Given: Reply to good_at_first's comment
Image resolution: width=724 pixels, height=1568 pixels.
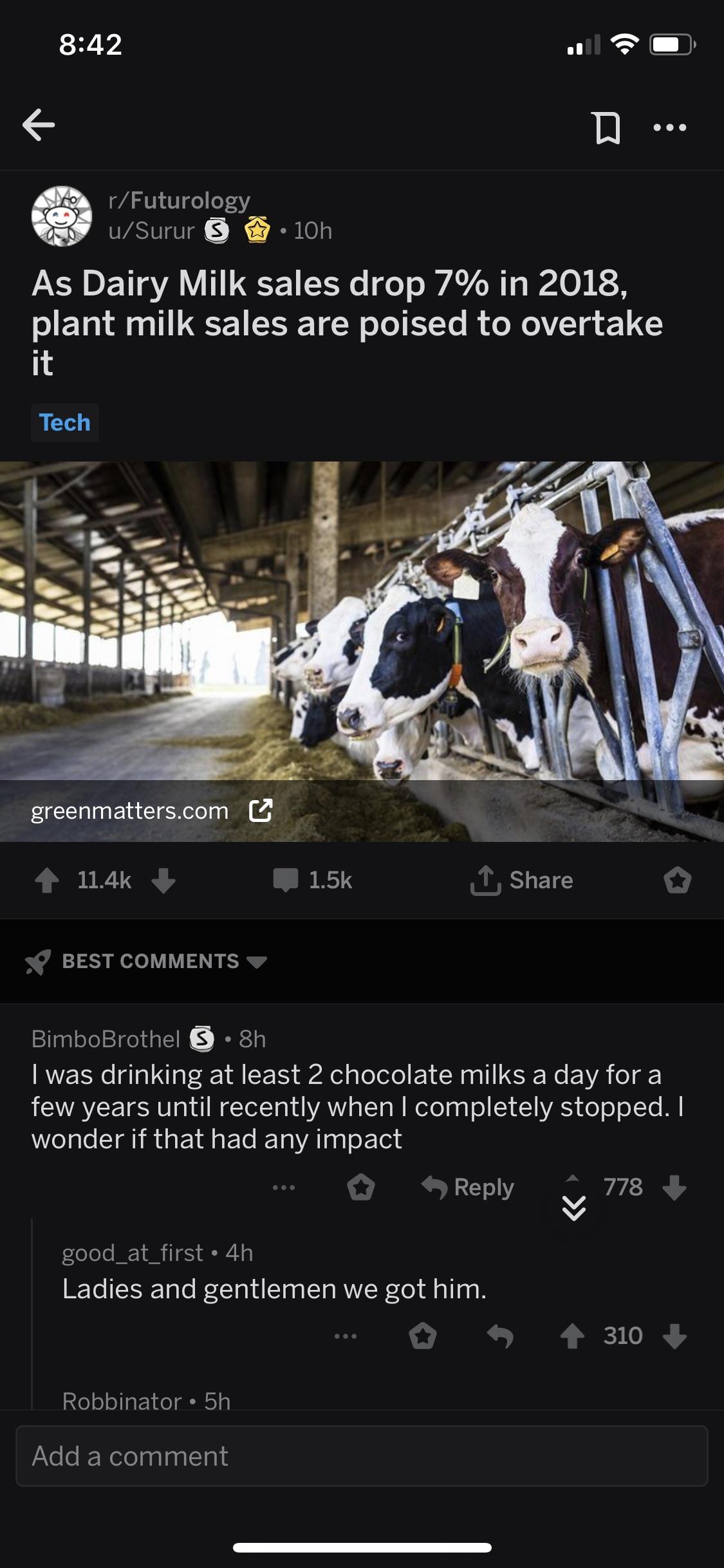Looking at the screenshot, I should [x=500, y=1336].
